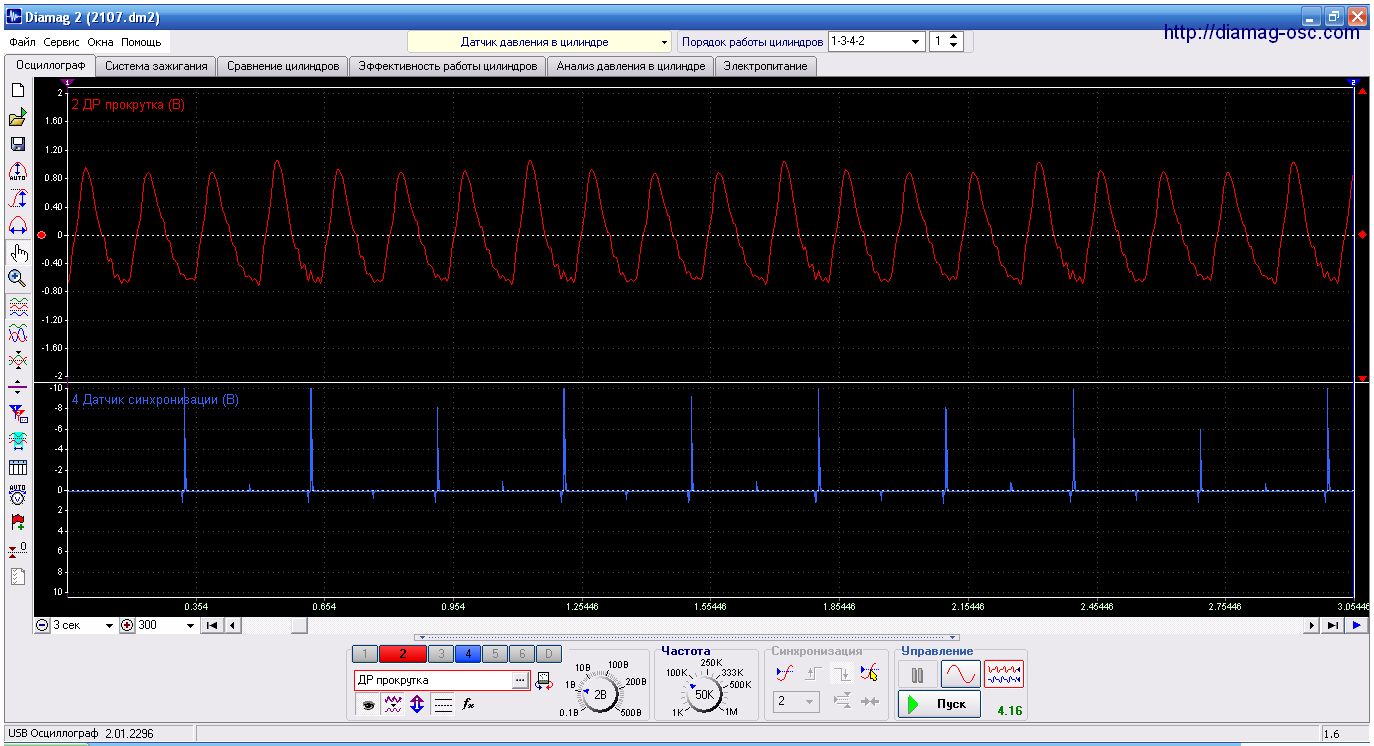Expand the bottom panel collapse handle
1374x746 pixels.
[x=688, y=637]
